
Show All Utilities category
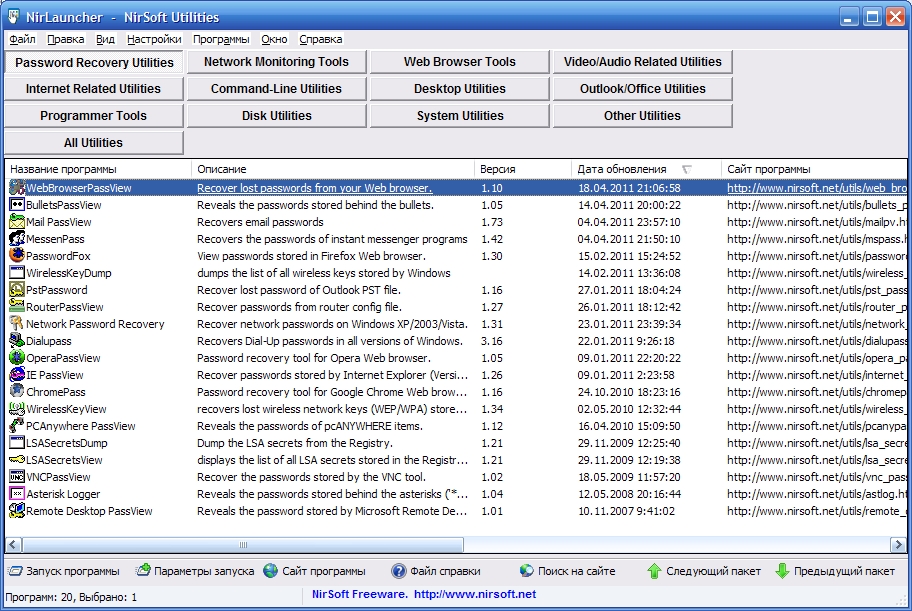pyautogui.click(x=93, y=143)
